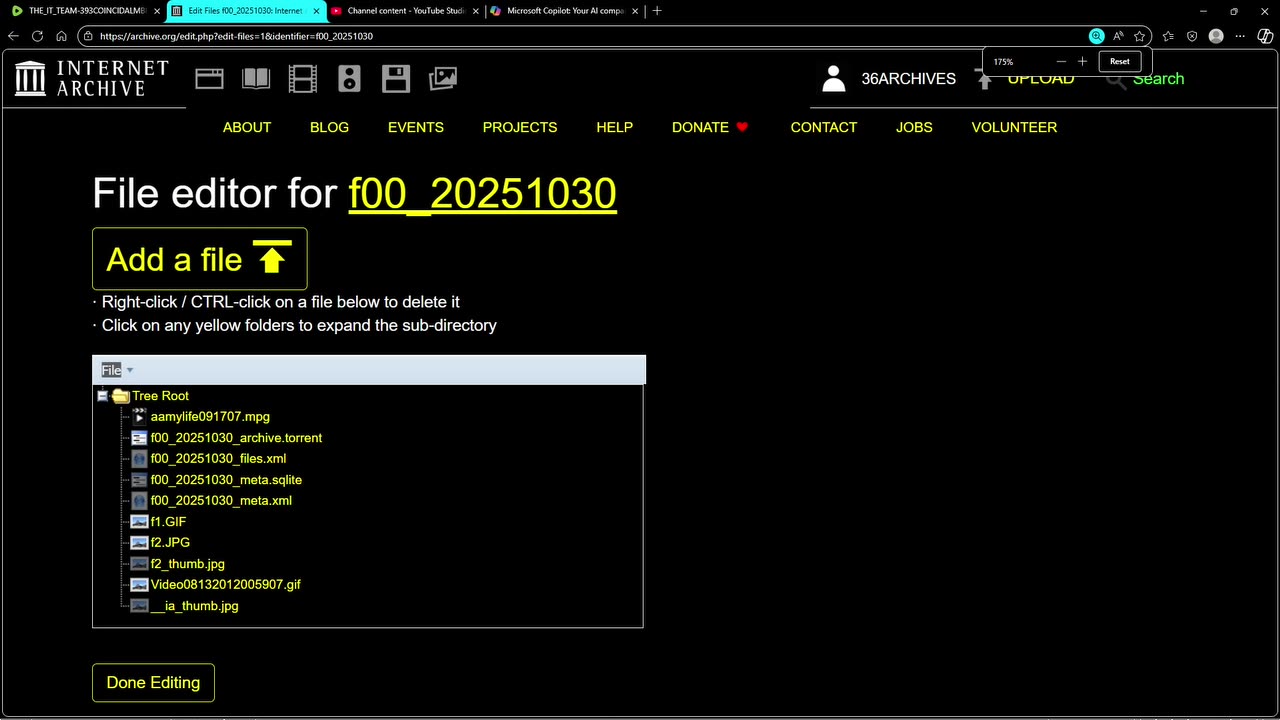Open the f00_20251030 item title link
The width and height of the screenshot is (1280, 720).
pyautogui.click(x=482, y=193)
